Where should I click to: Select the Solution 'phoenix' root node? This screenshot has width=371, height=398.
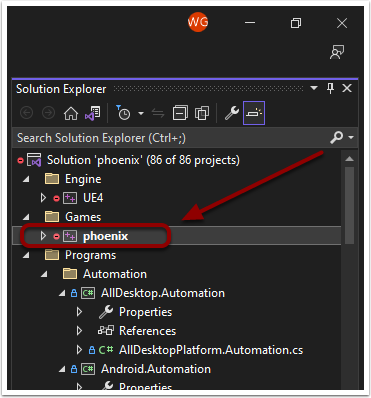coord(143,160)
